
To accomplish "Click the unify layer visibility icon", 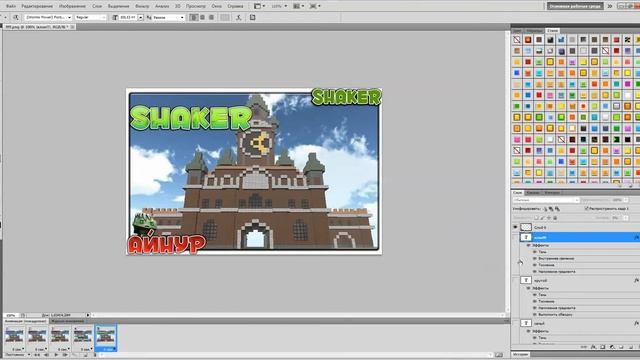I will tap(551, 209).
